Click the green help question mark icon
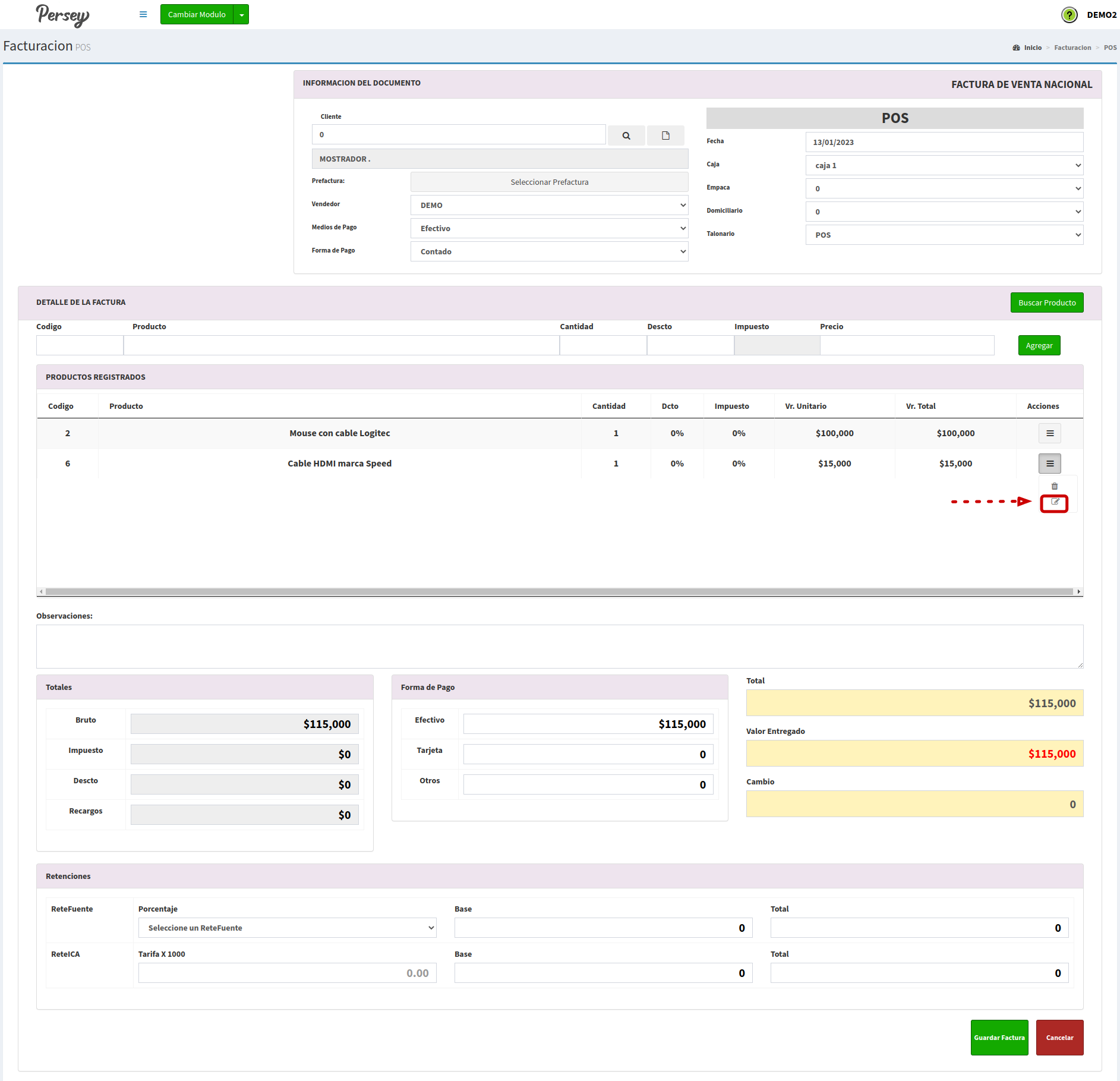 tap(1069, 15)
